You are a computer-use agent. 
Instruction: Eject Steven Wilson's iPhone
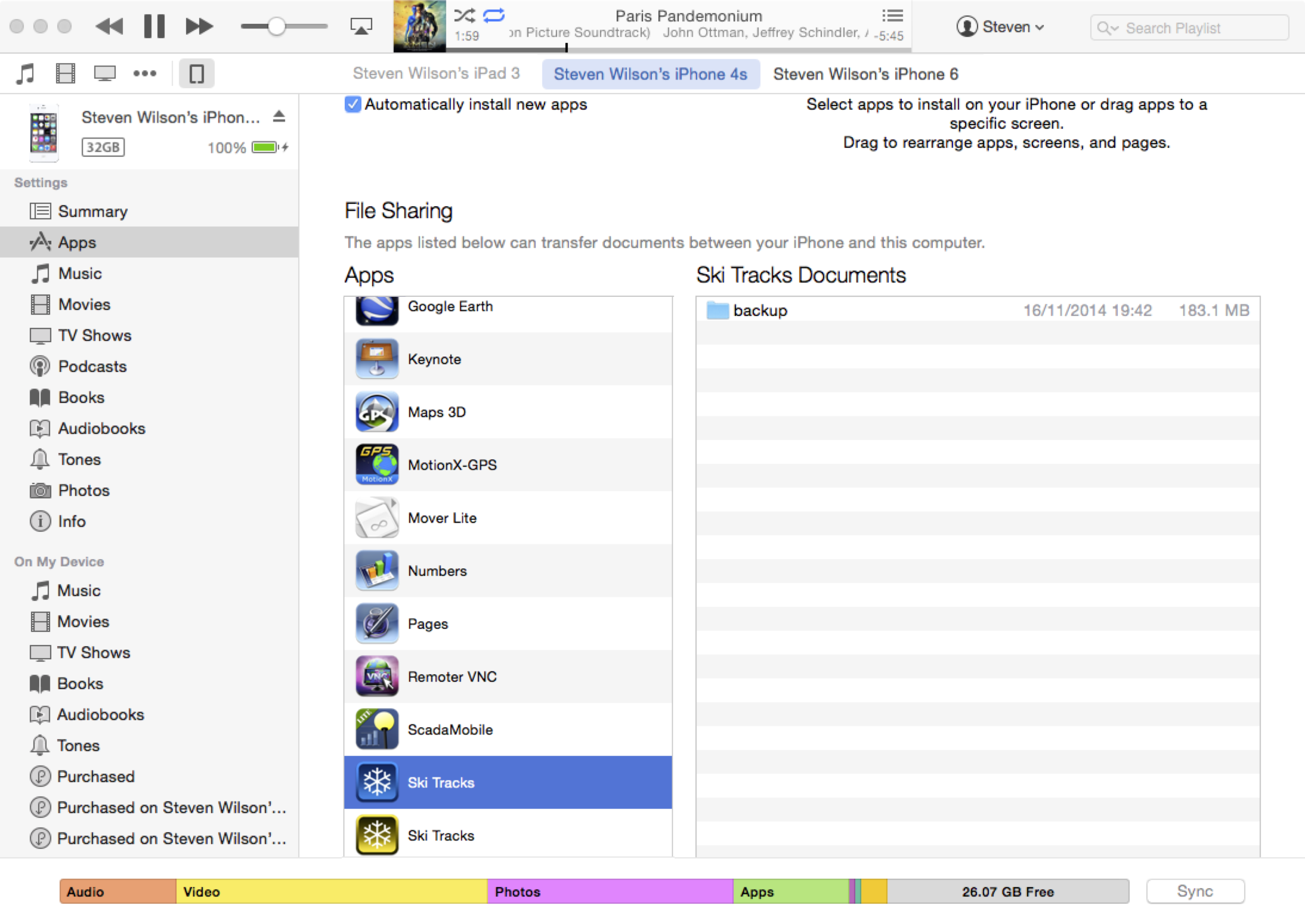(x=279, y=117)
